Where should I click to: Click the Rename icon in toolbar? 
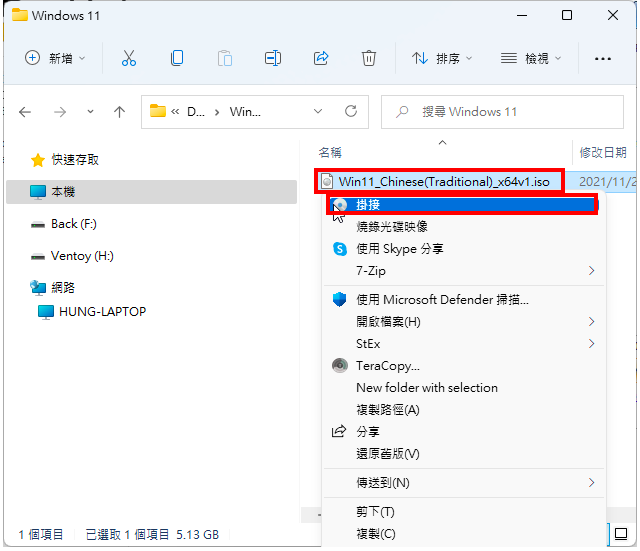coord(273,58)
